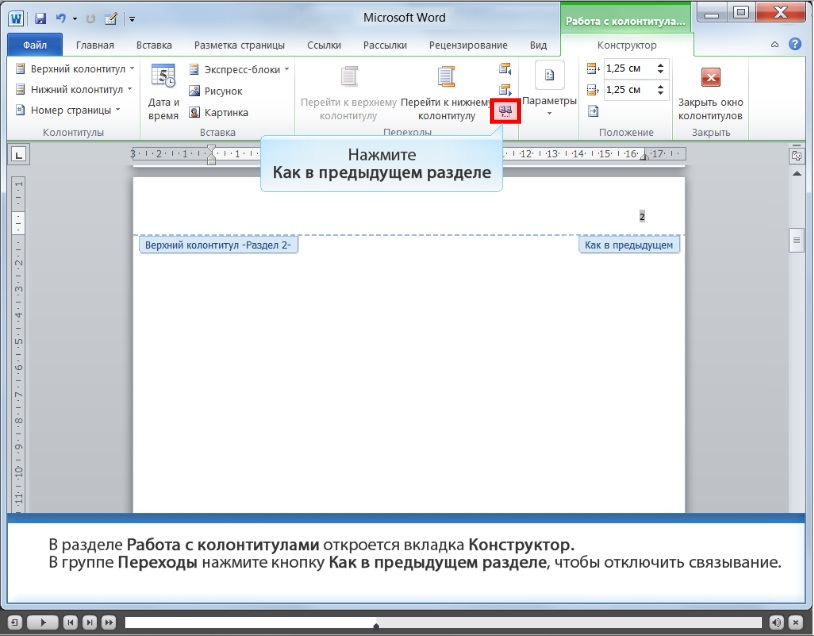
Task: Collapse the ribbon with the caret icon
Action: coord(775,45)
